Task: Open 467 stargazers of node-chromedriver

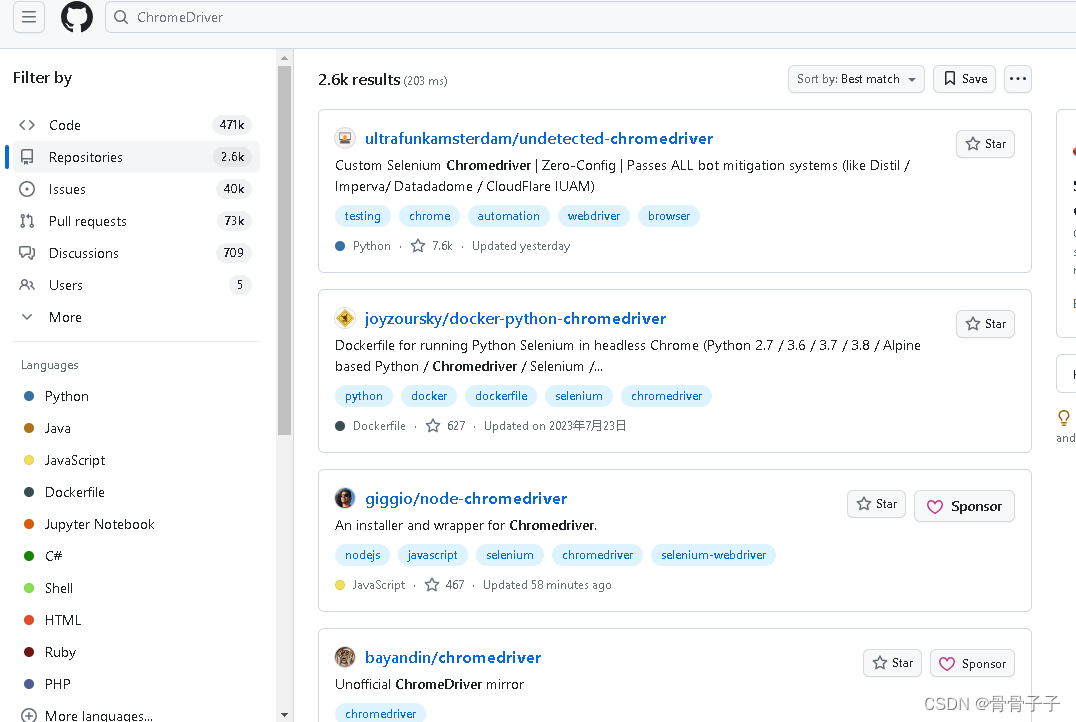Action: [x=445, y=585]
